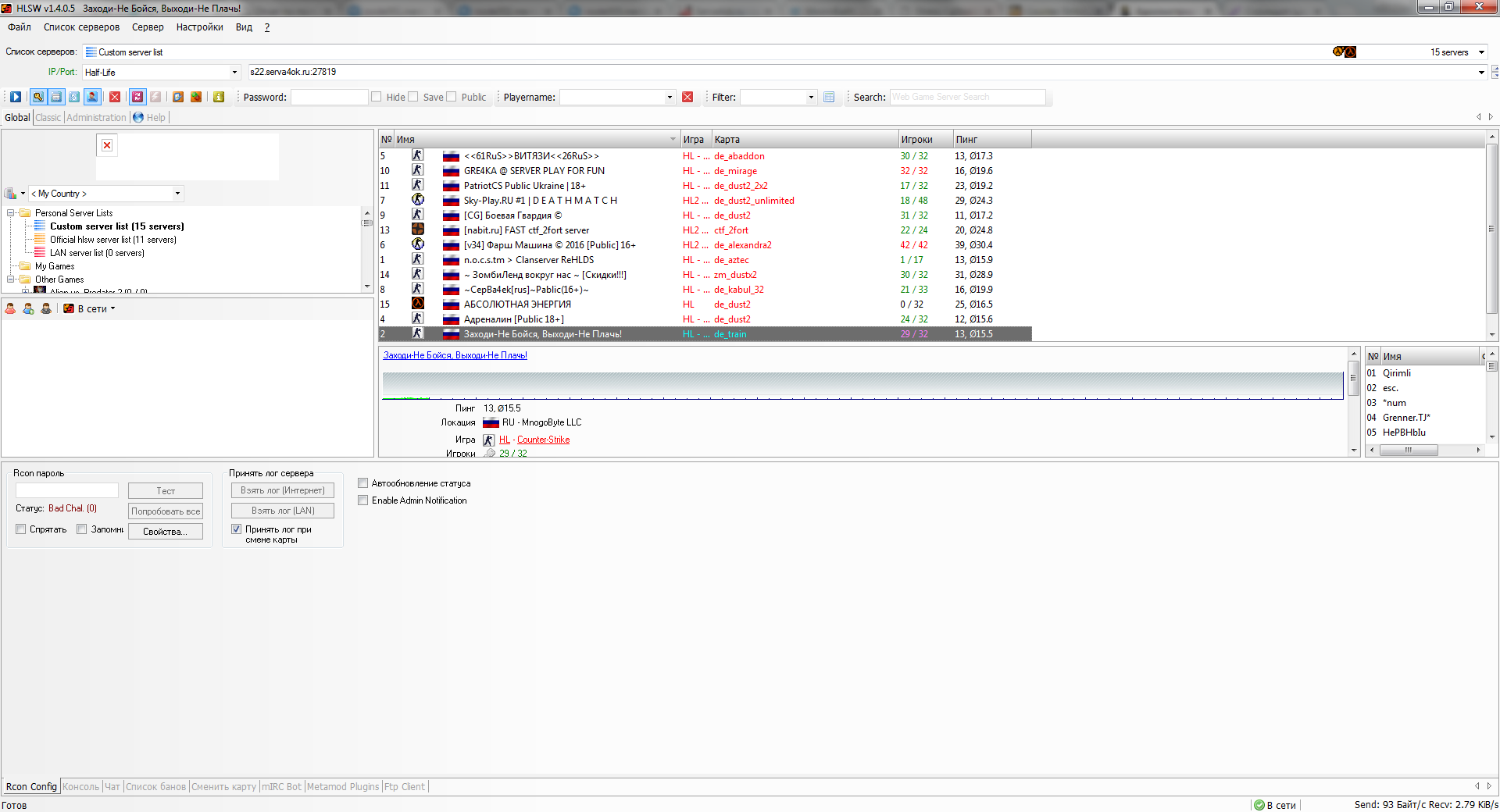Open the Filter dropdown
The height and width of the screenshot is (812, 1500).
click(x=811, y=98)
